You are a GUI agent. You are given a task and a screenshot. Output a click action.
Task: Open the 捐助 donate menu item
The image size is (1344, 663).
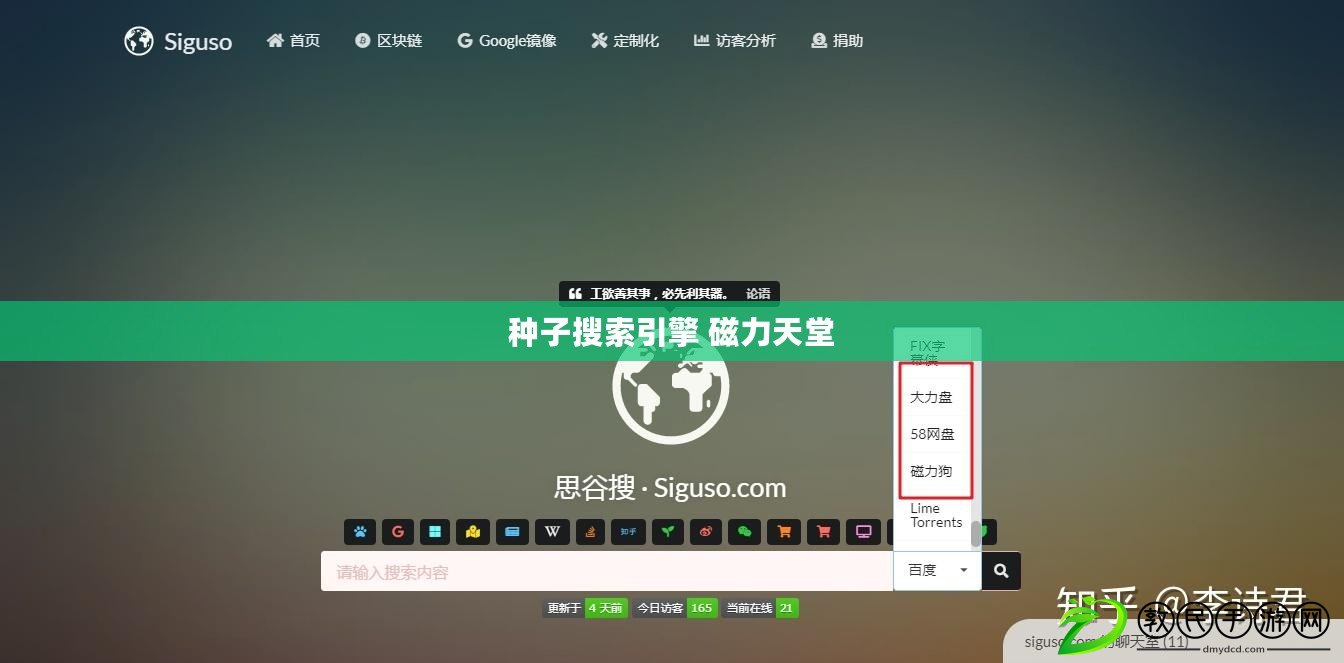[837, 41]
